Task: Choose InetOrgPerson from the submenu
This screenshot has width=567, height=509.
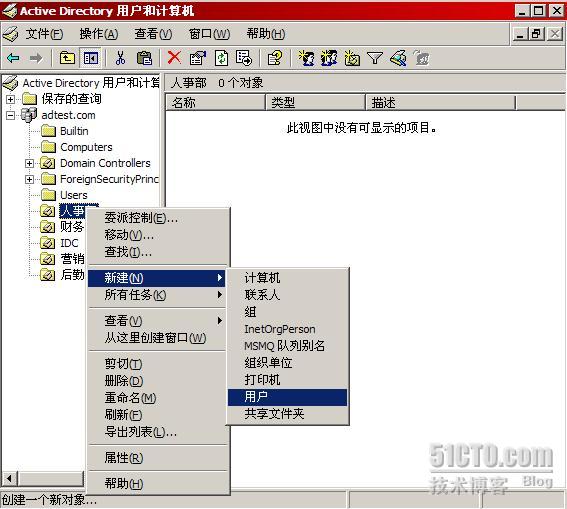Action: click(287, 329)
